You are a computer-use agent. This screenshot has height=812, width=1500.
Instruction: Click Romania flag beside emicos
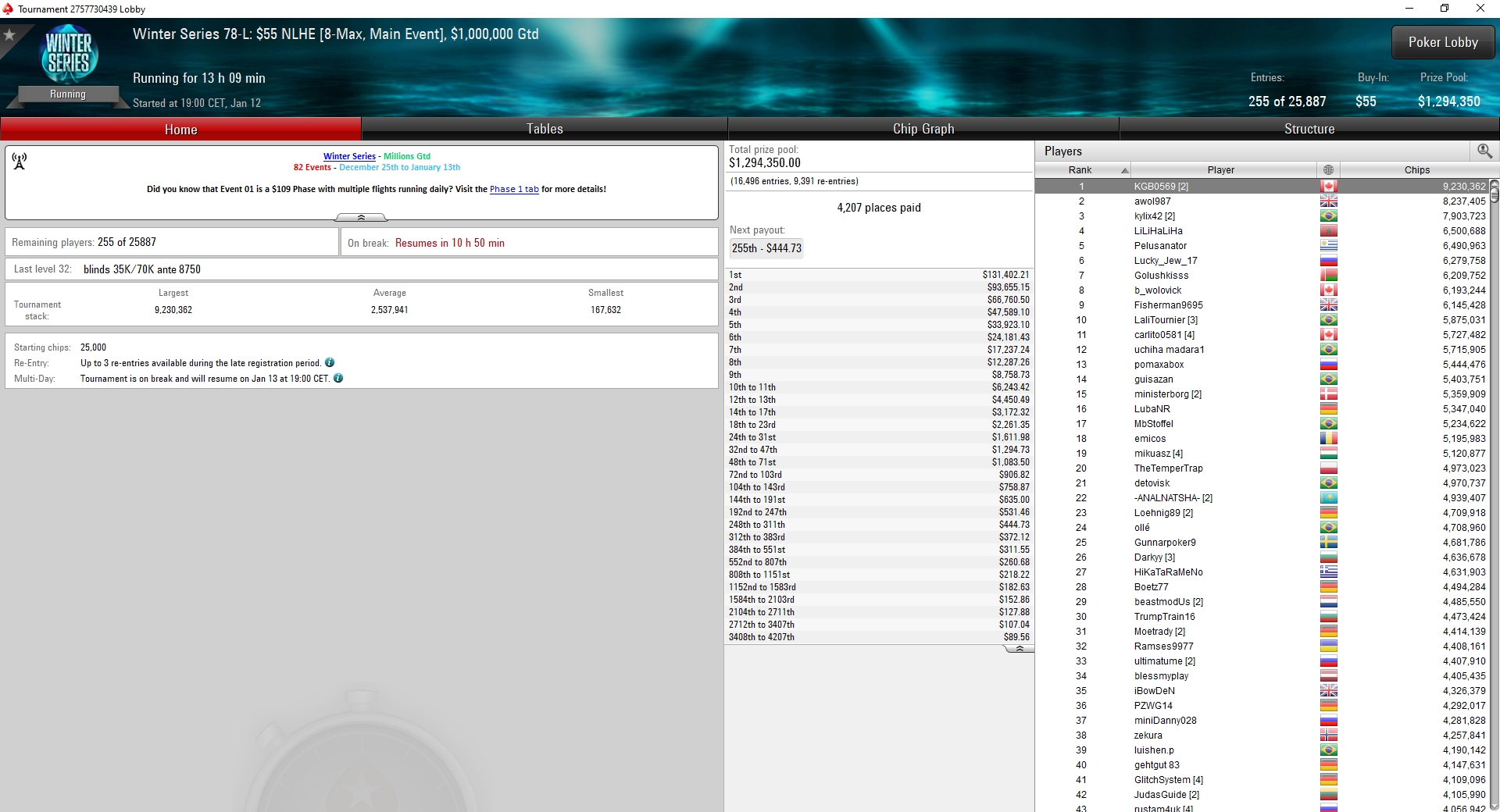[x=1328, y=439]
